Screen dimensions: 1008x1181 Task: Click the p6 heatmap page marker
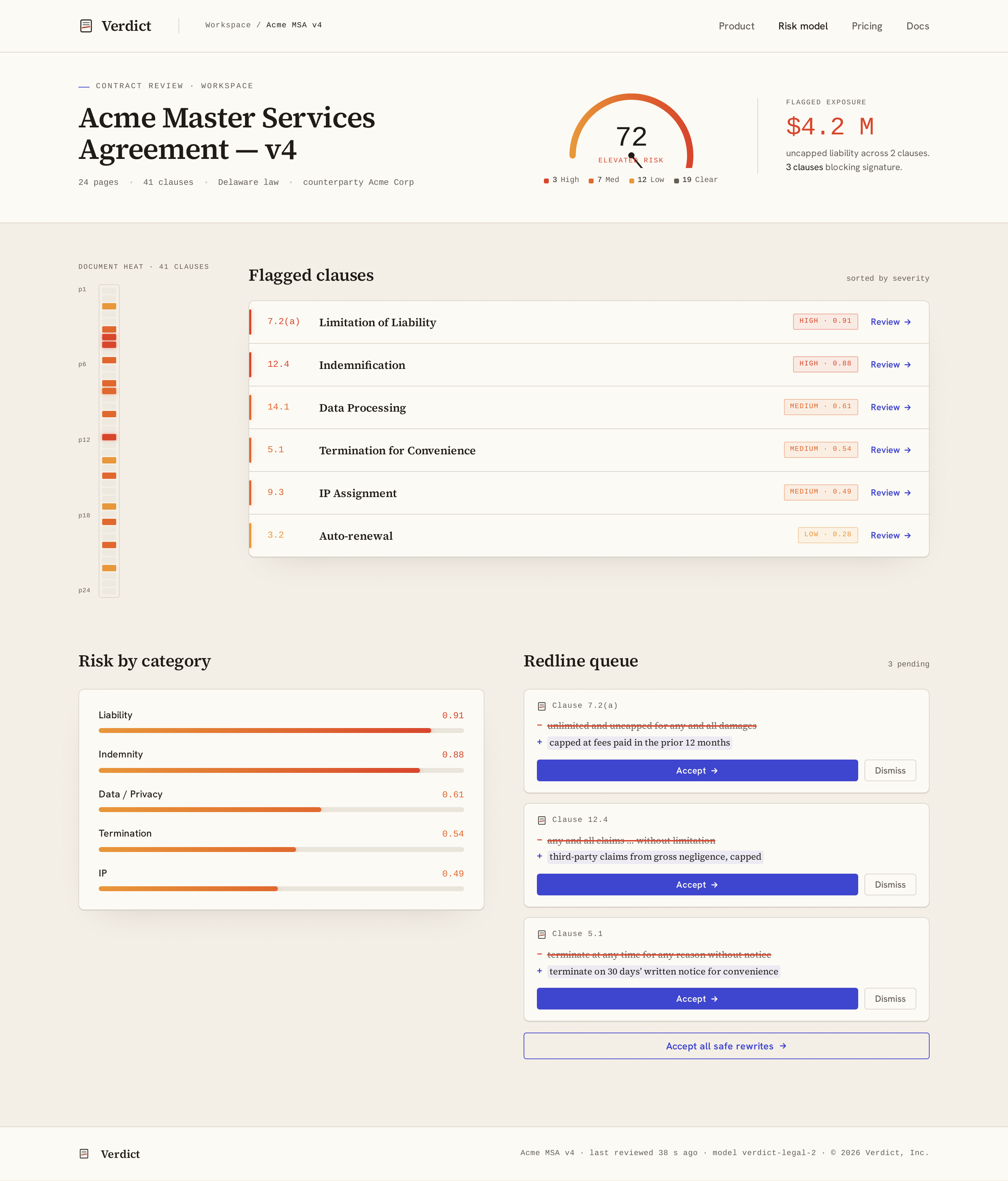(82, 364)
